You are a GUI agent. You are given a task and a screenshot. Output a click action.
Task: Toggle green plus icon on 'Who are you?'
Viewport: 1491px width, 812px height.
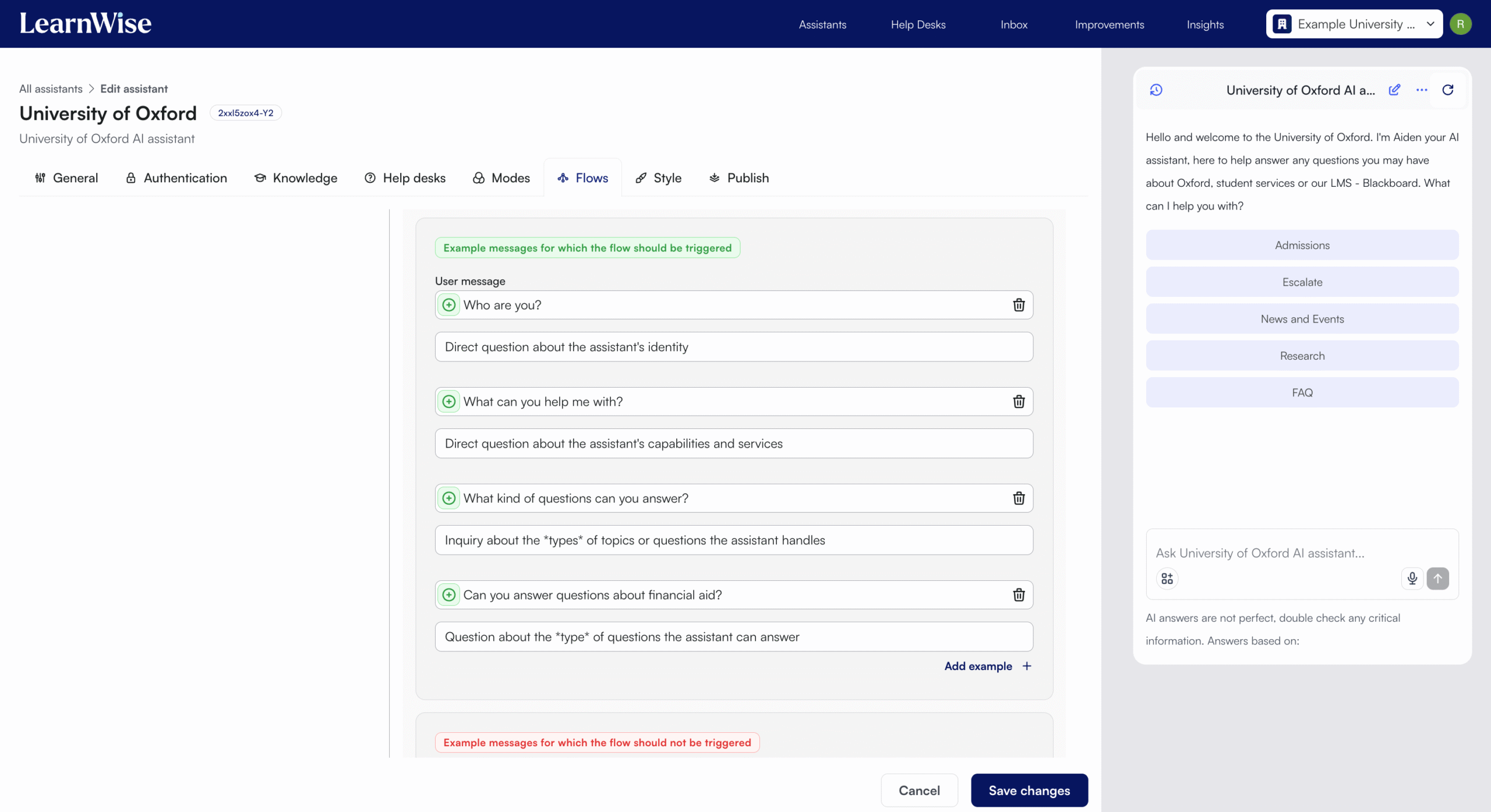[x=448, y=305]
